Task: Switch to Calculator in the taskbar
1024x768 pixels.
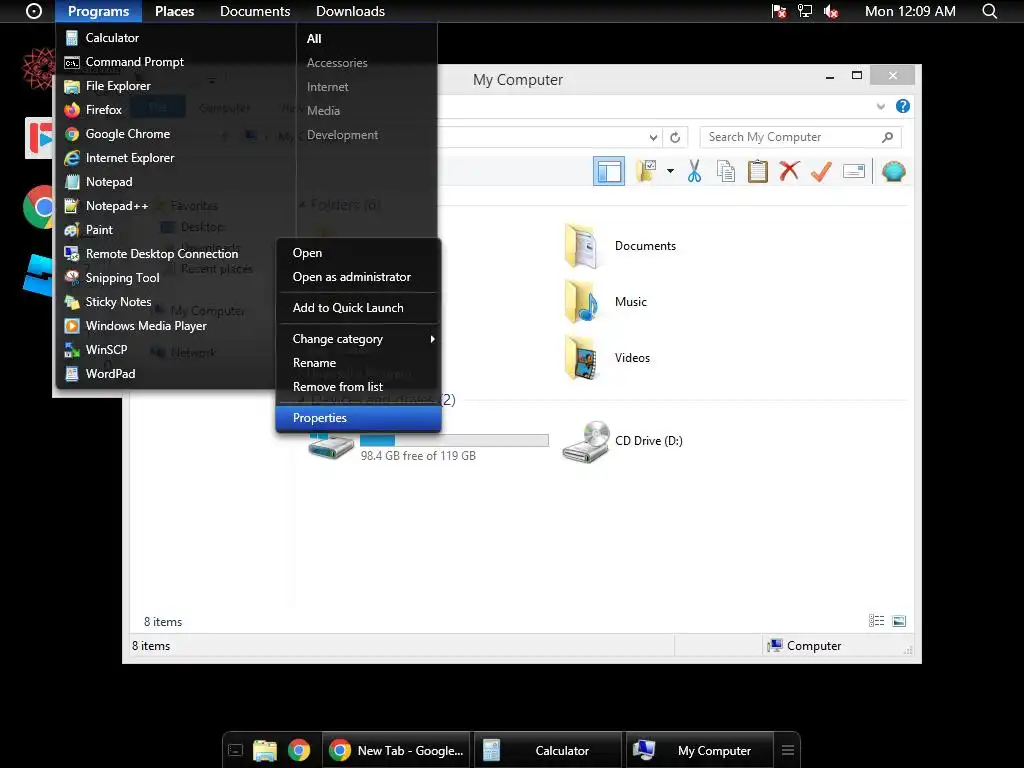Action: coord(548,751)
